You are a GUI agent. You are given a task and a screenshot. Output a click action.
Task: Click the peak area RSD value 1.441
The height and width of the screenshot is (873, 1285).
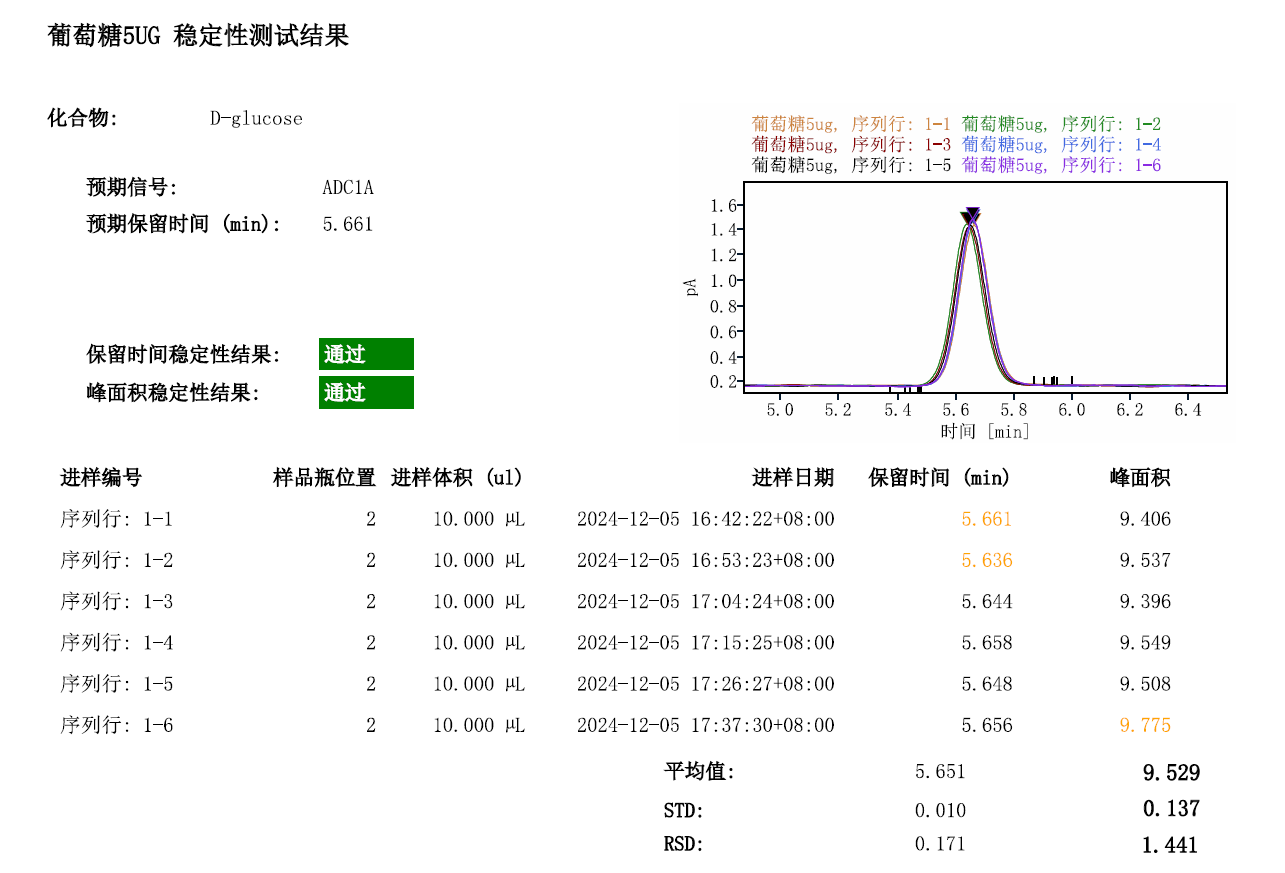pyautogui.click(x=1170, y=846)
